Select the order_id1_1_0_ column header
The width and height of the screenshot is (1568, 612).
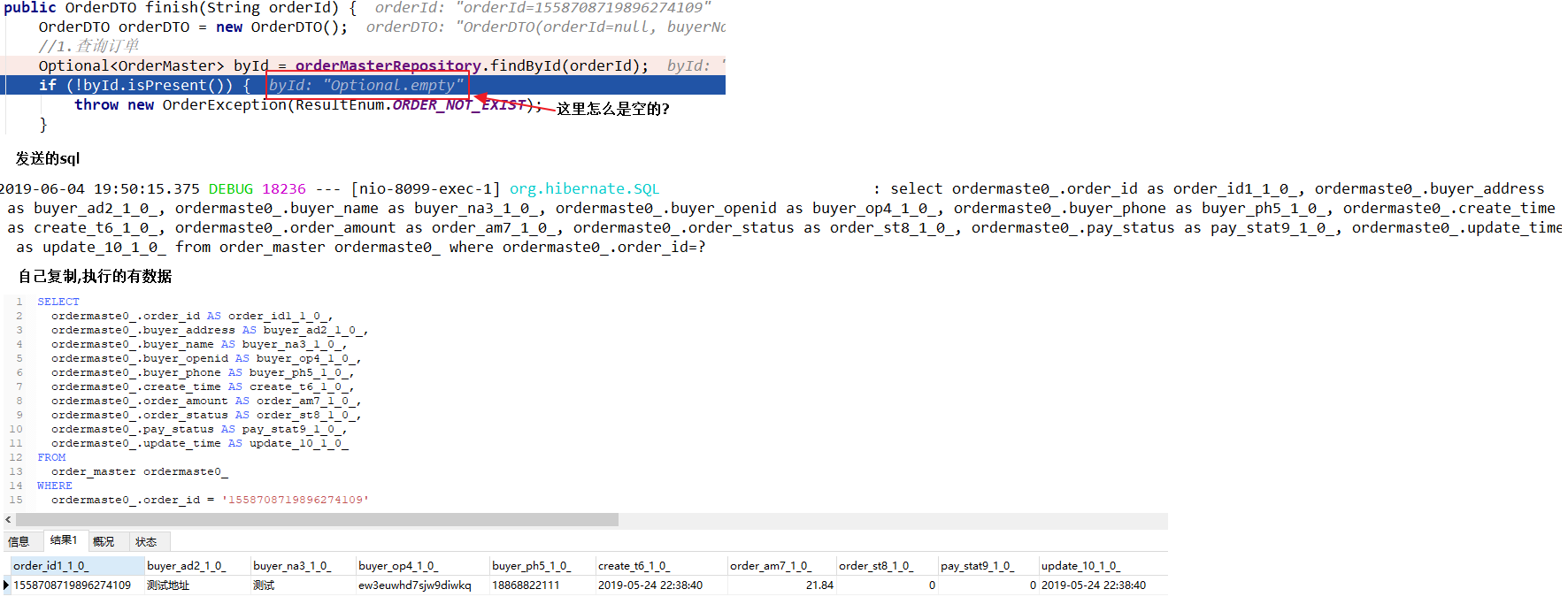pos(77,566)
